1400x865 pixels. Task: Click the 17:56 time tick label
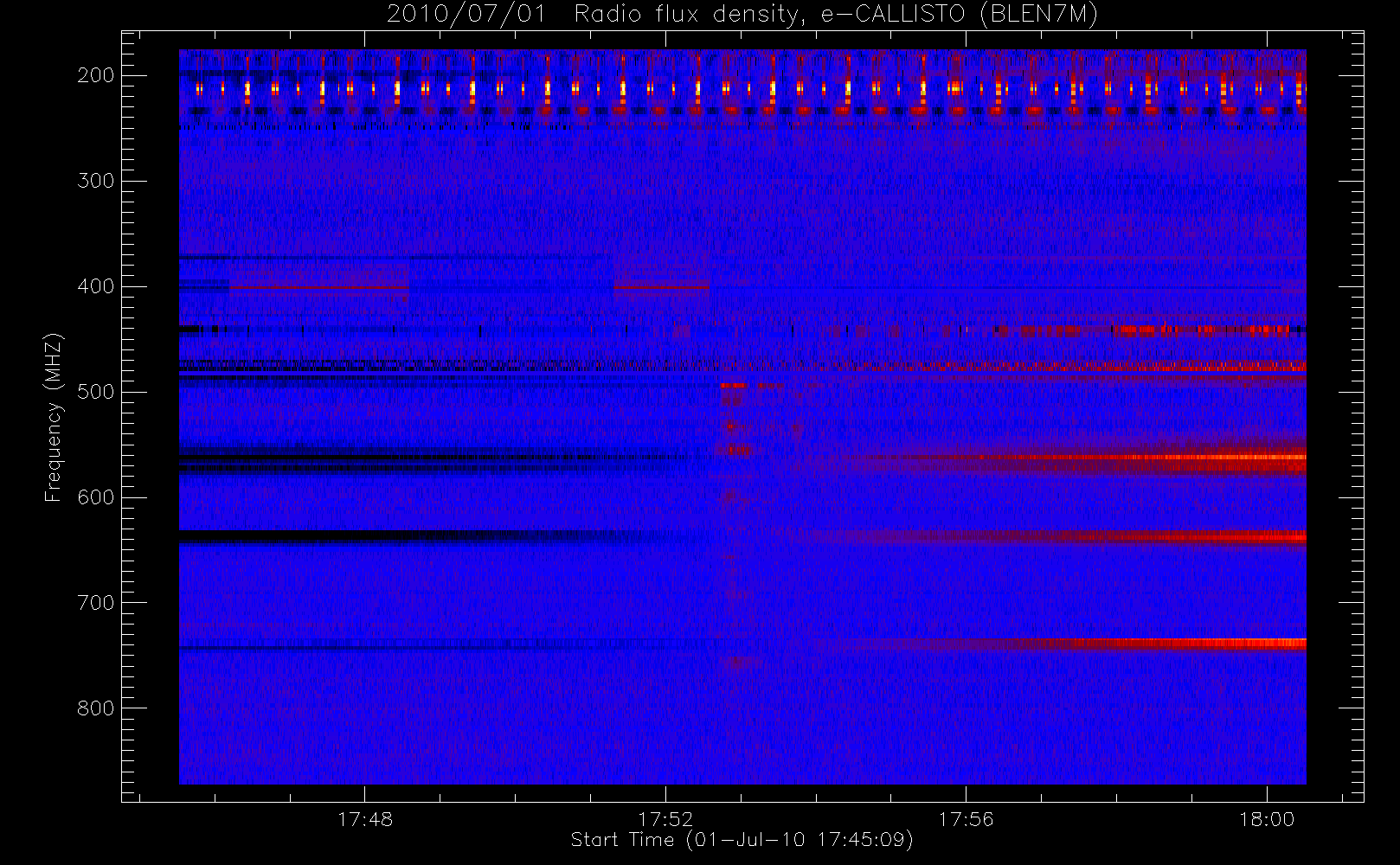(967, 819)
